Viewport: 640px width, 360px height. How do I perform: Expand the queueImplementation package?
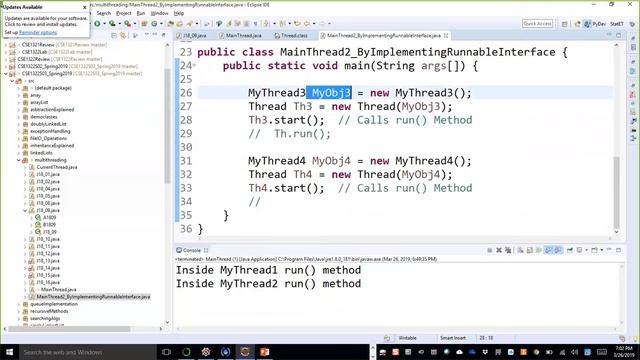(x=19, y=304)
